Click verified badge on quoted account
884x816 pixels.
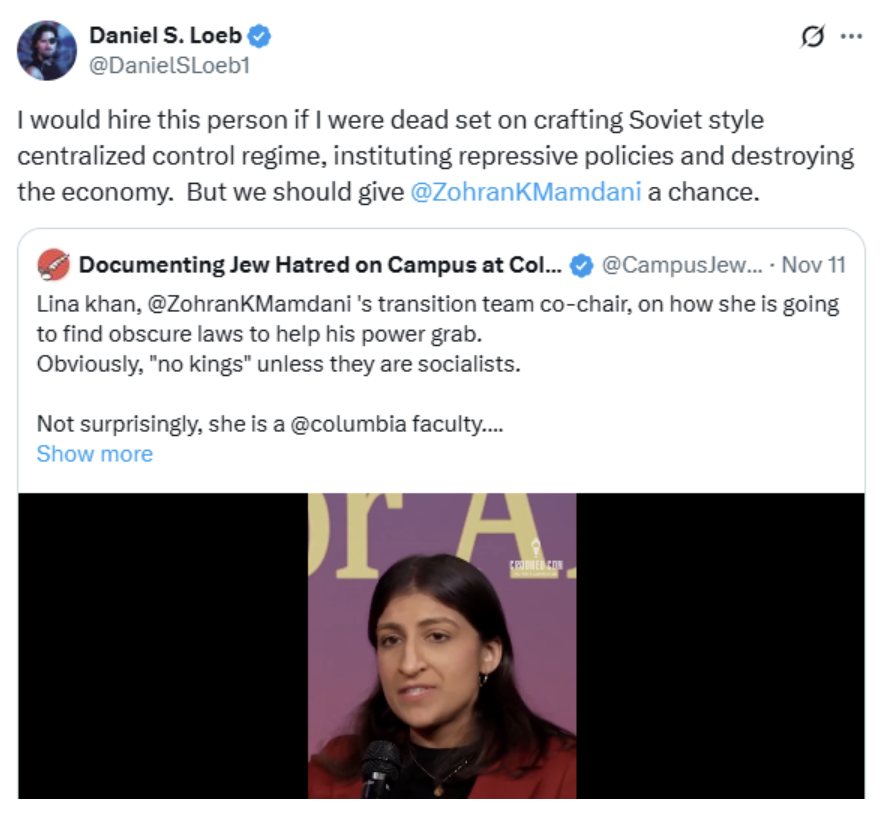[579, 266]
